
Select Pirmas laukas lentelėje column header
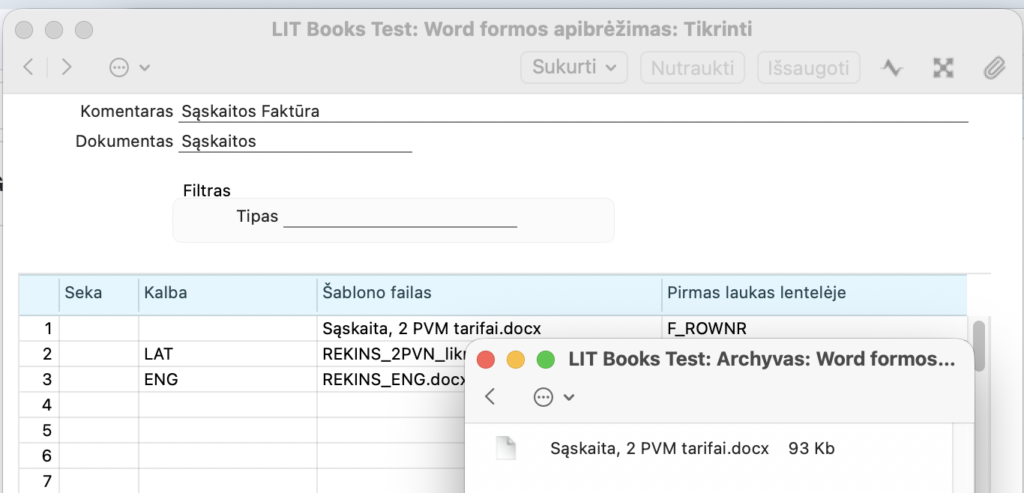(814, 293)
